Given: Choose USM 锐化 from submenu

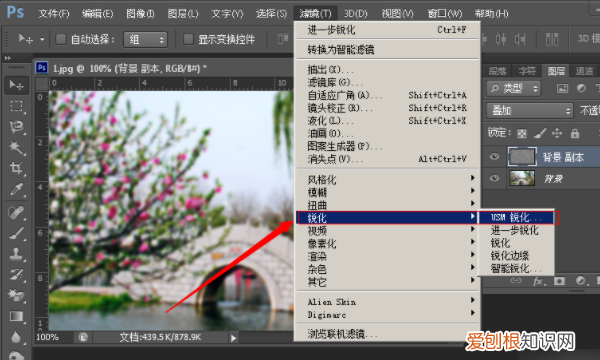Looking at the screenshot, I should [517, 217].
